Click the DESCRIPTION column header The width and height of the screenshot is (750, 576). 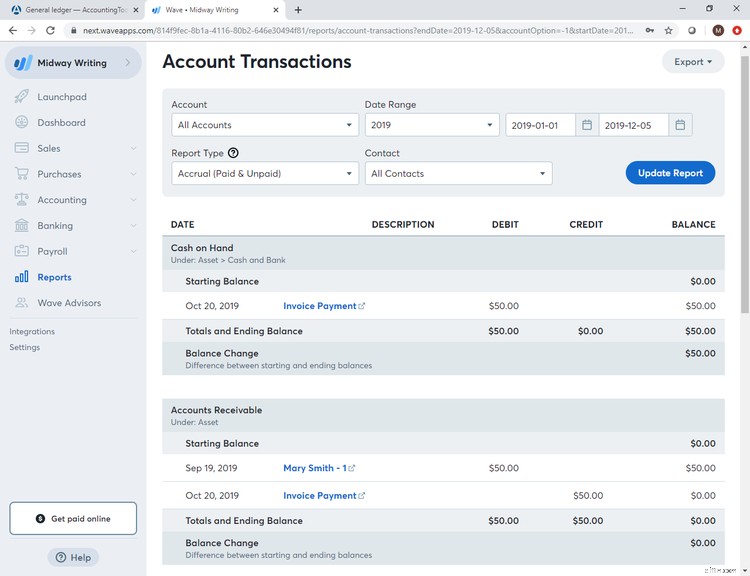[x=403, y=224]
